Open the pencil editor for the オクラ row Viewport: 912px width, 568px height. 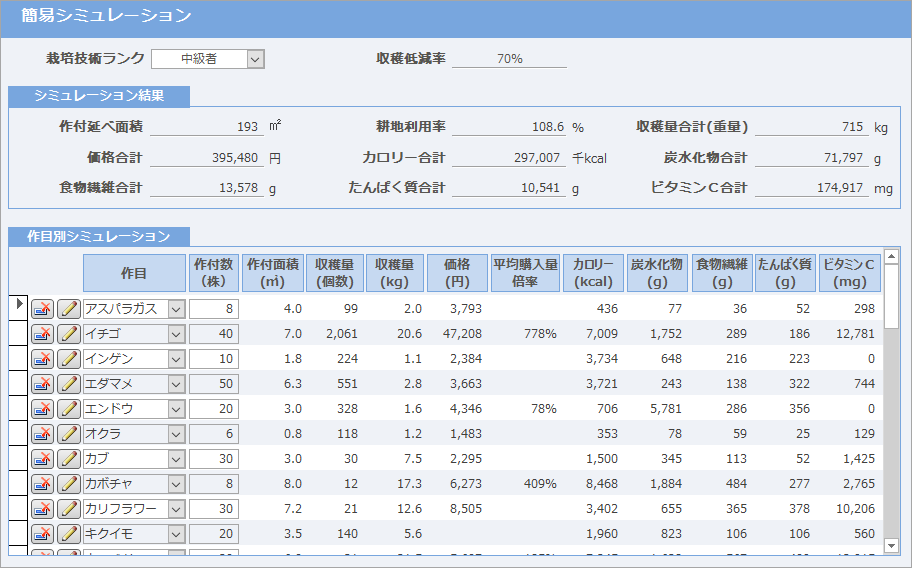point(68,434)
